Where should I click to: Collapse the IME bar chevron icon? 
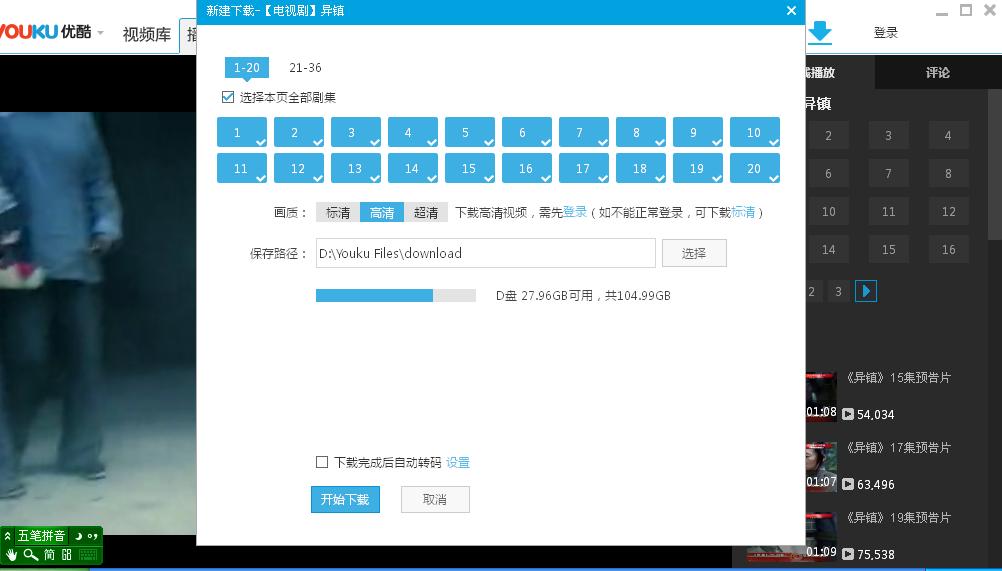tap(8, 535)
